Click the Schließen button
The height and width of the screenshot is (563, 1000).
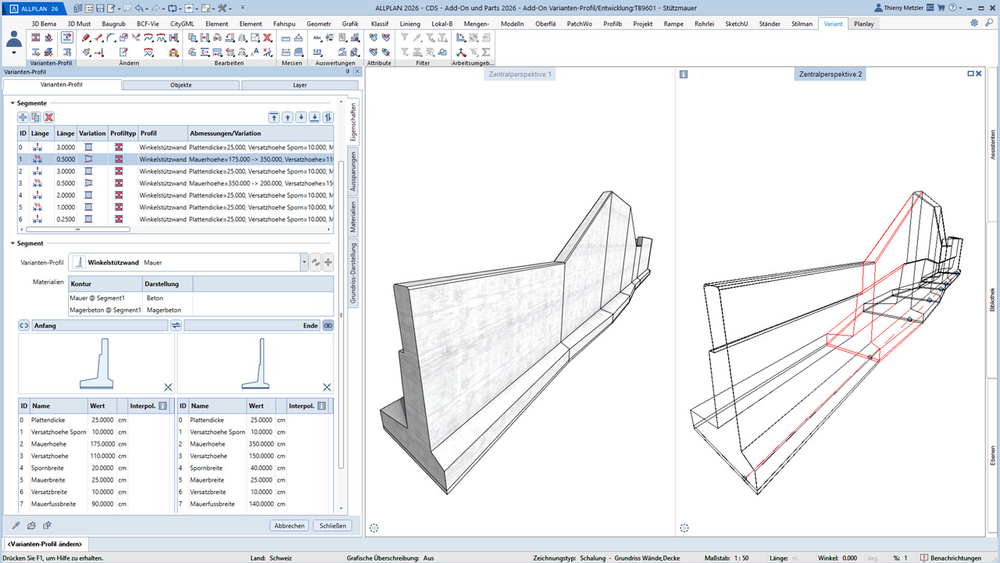tap(332, 525)
